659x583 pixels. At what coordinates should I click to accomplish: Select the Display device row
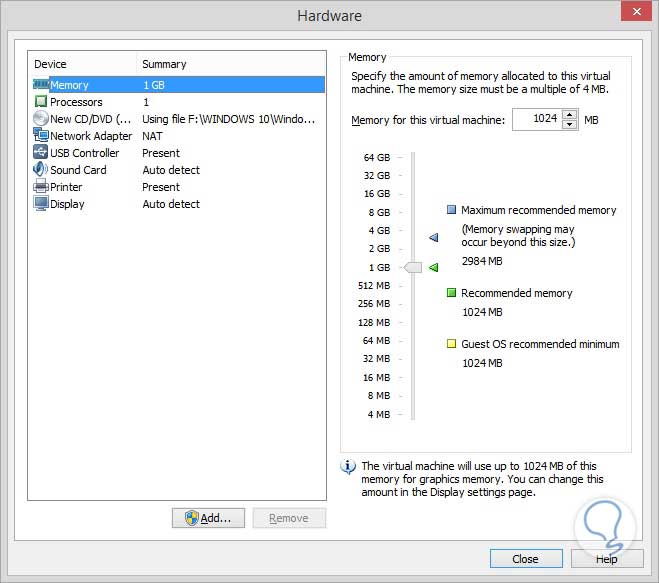pos(179,204)
